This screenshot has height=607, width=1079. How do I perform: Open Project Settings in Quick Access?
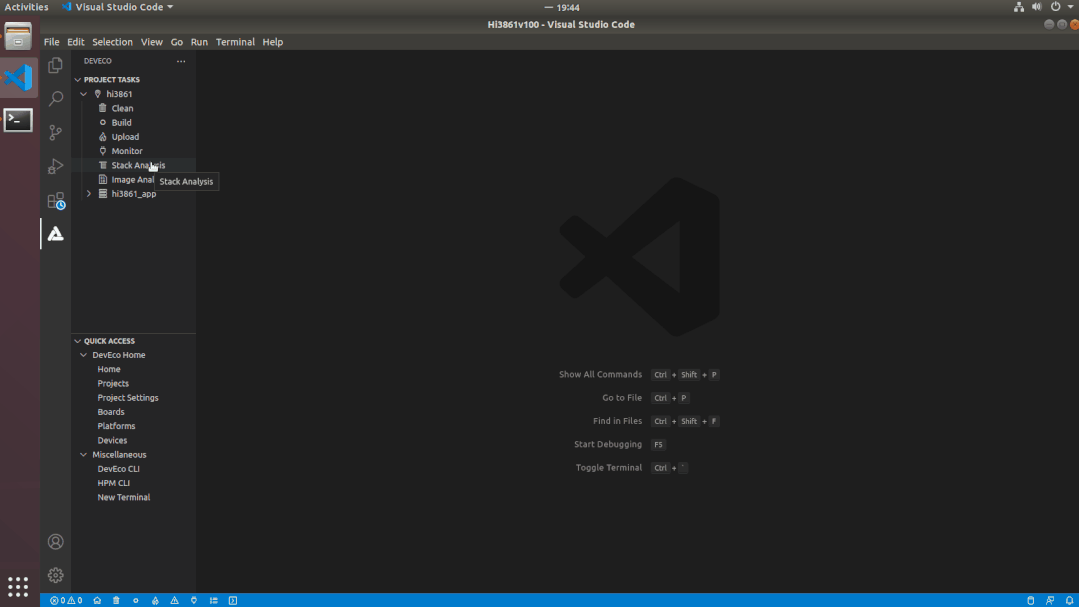(x=128, y=398)
